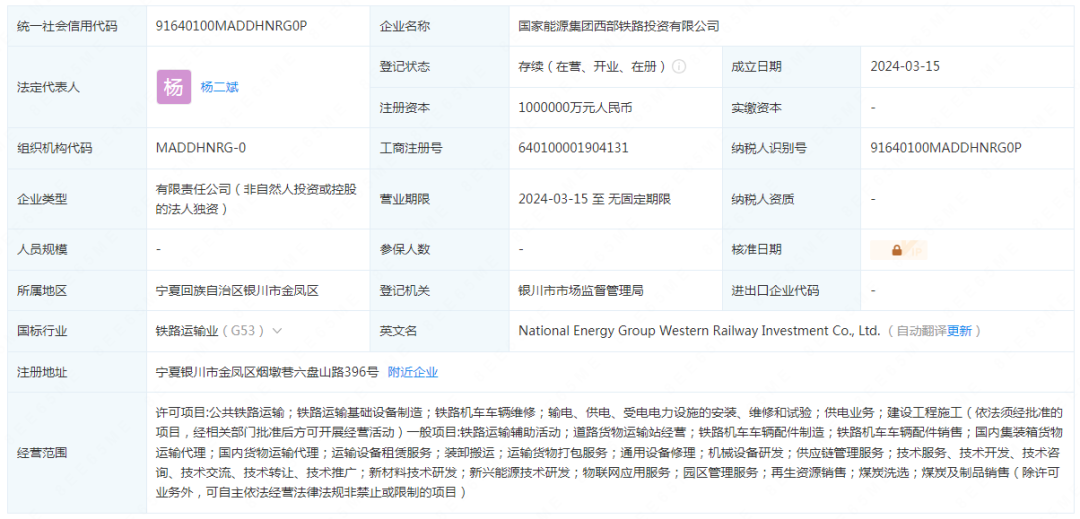This screenshot has height=519, width=1080.
Task: Click registration number 640100001904131
Action: 573,148
